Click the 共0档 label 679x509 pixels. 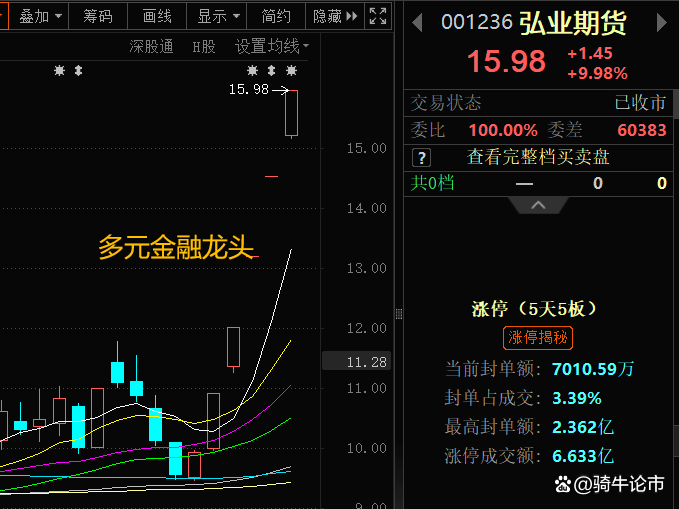coord(432,183)
